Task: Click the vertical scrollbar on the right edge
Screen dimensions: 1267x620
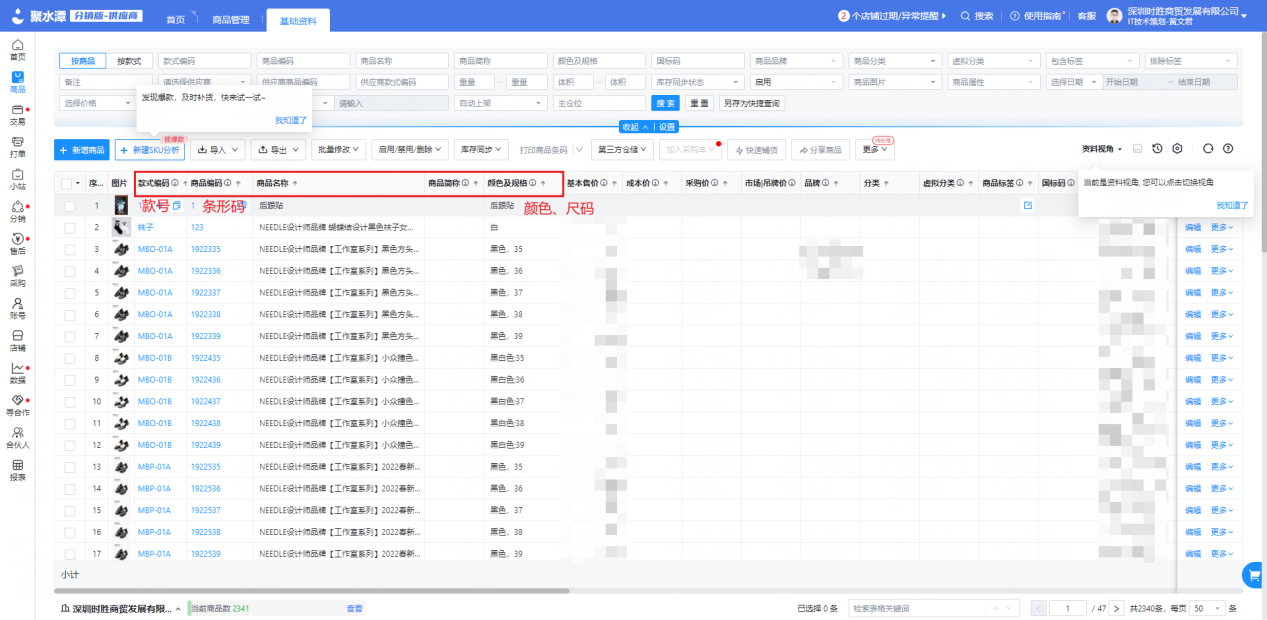Action: (x=1262, y=140)
